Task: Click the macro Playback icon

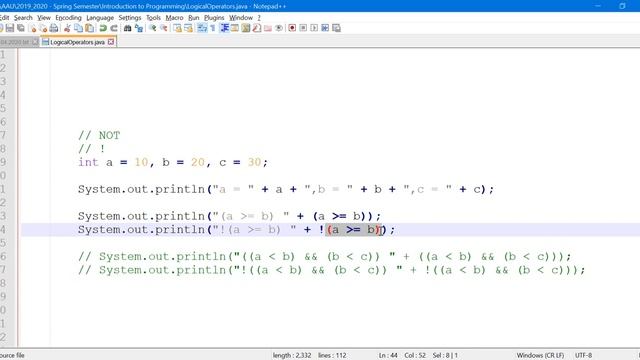Action: 314,28
